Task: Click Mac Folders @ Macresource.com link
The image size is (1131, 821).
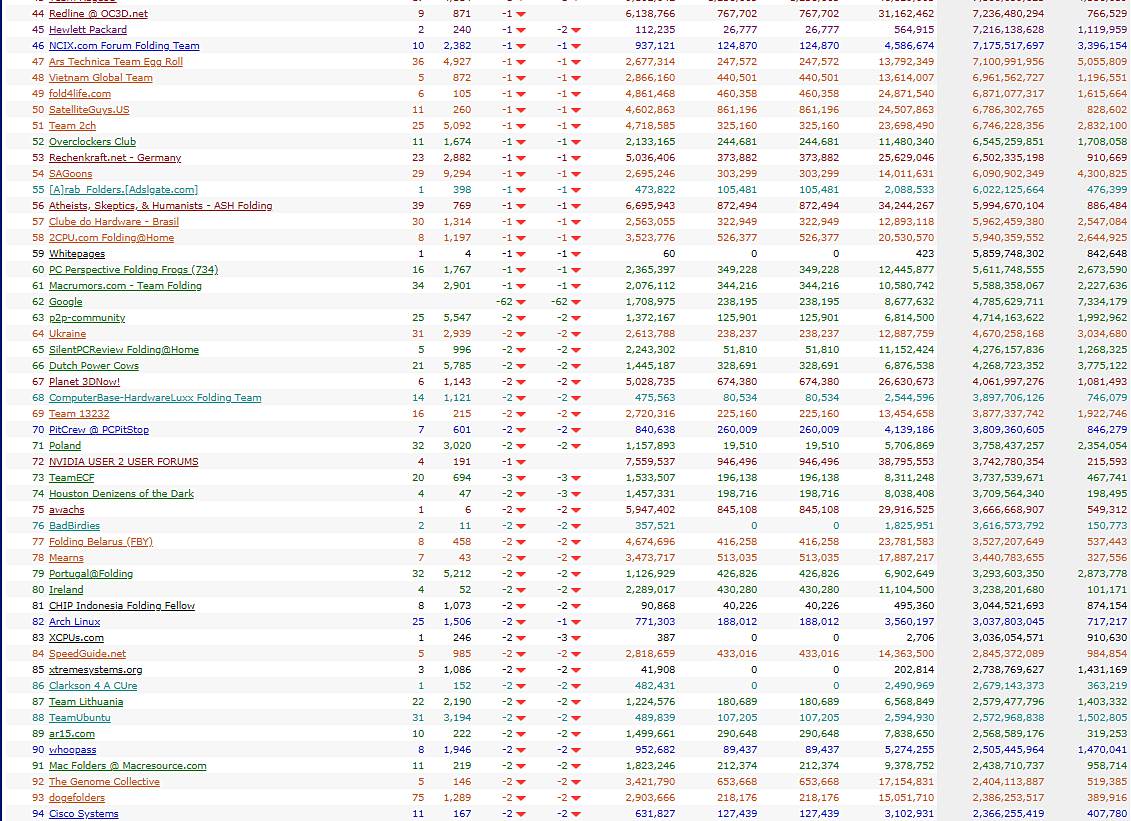Action: pos(128,765)
